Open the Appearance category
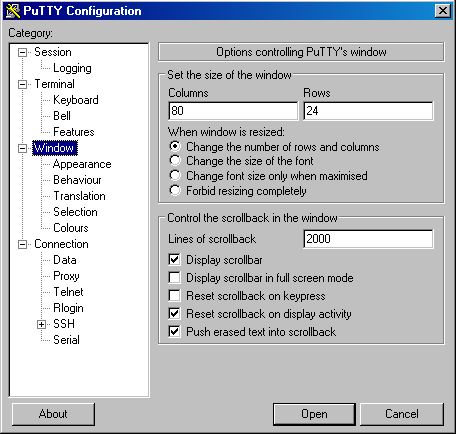 pyautogui.click(x=82, y=164)
